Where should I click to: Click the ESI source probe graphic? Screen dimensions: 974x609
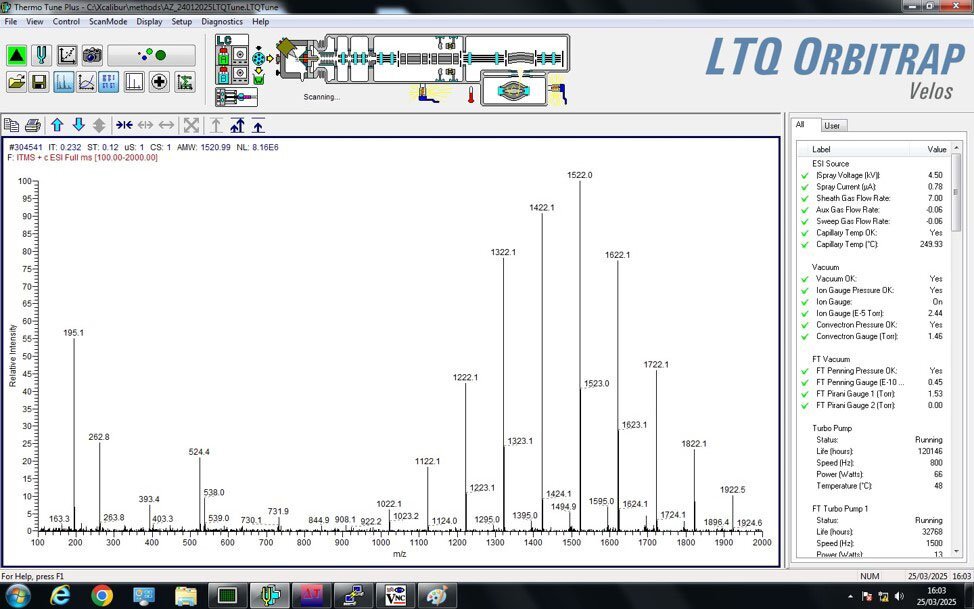coord(287,48)
